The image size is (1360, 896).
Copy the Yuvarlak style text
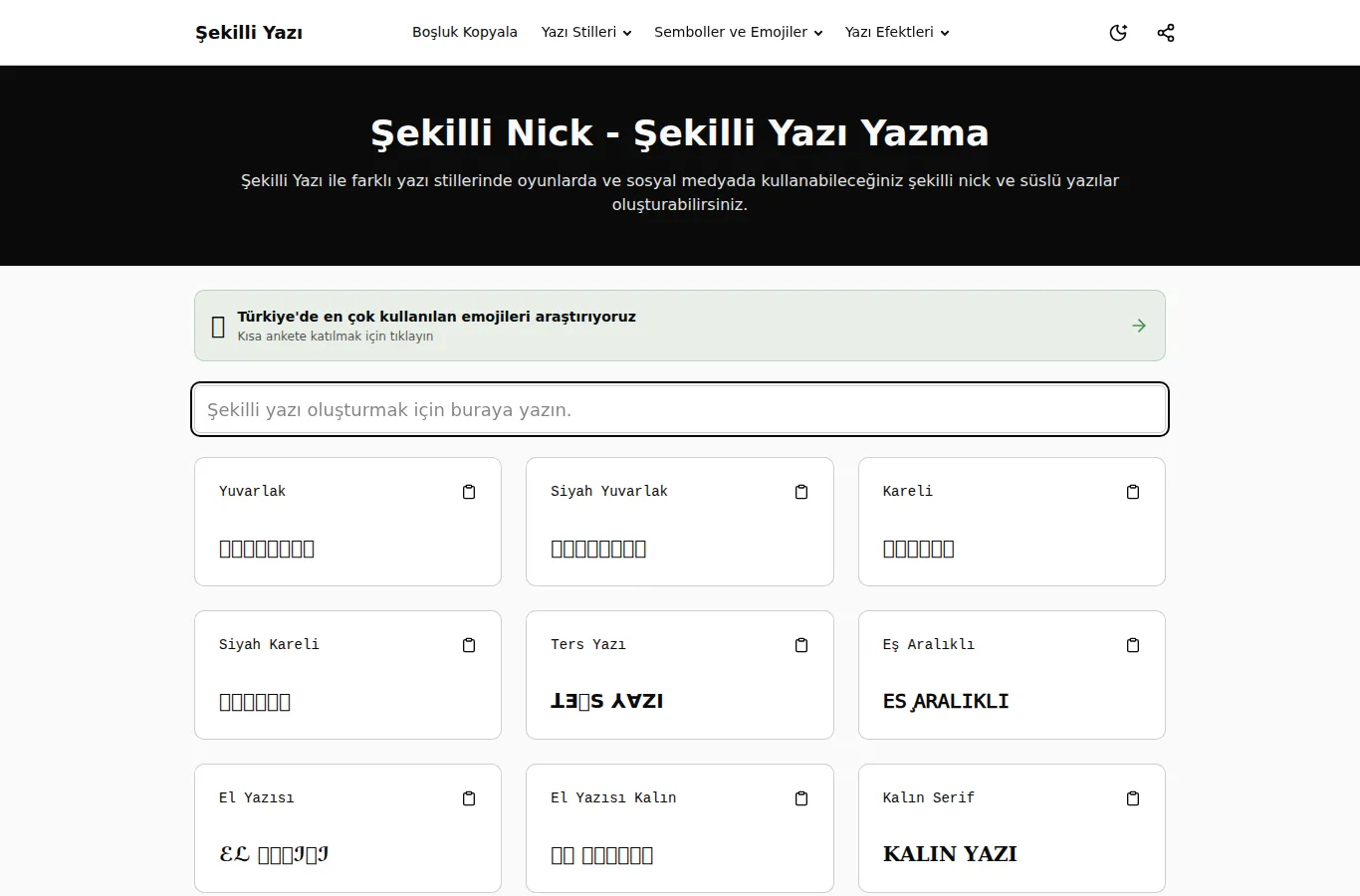[469, 492]
